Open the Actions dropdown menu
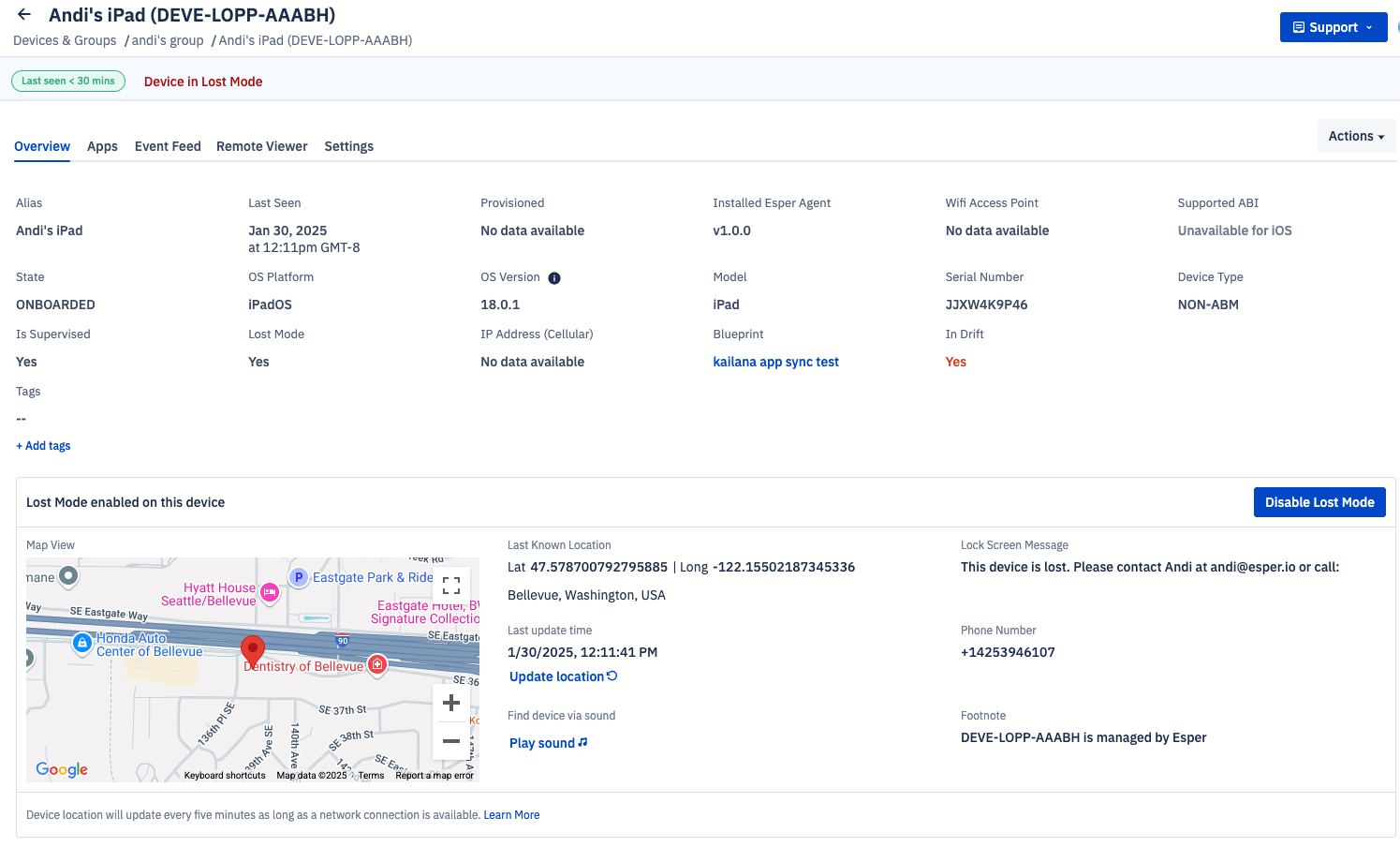Screen dimensions: 1400x847 pos(1356,136)
